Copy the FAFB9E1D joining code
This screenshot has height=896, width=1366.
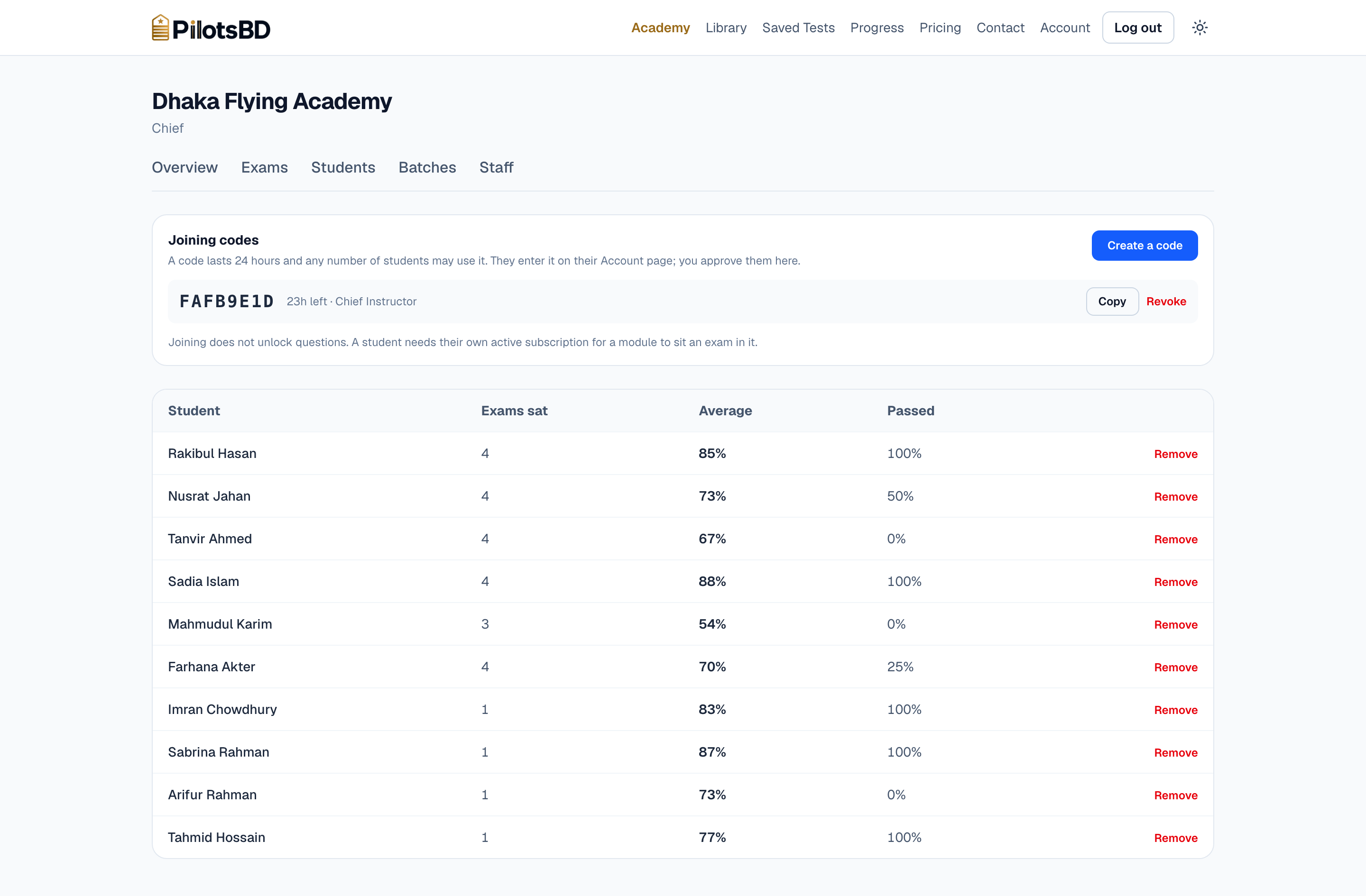click(x=1112, y=301)
